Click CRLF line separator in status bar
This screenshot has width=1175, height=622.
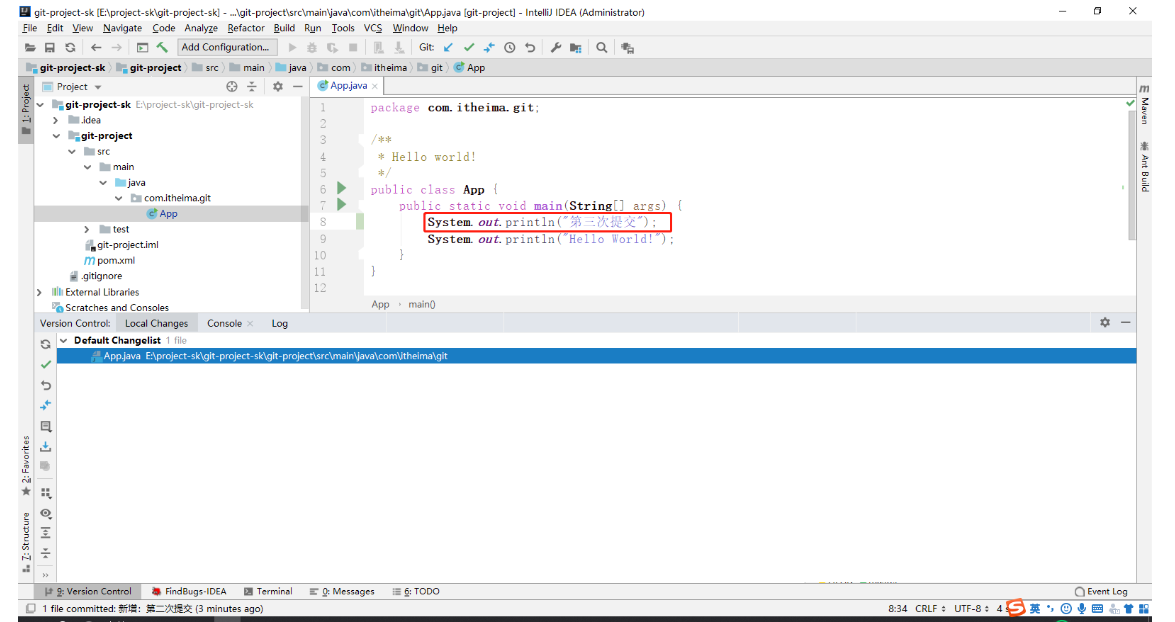coord(930,609)
